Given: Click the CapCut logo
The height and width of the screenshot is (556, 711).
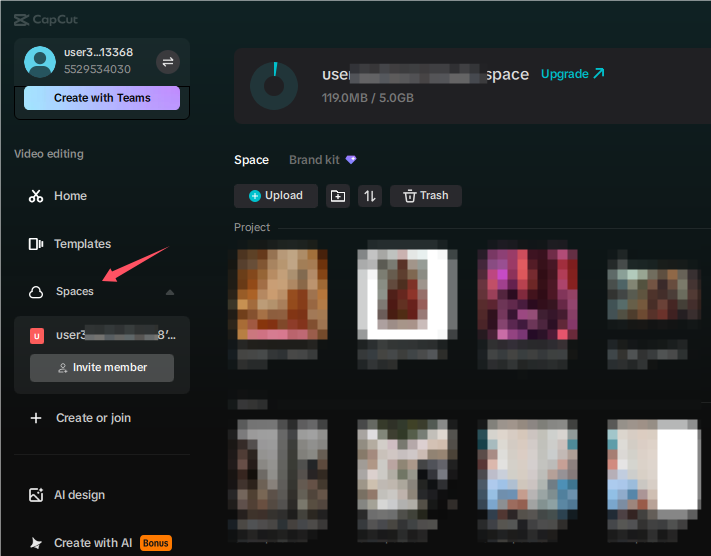Looking at the screenshot, I should (x=46, y=20).
